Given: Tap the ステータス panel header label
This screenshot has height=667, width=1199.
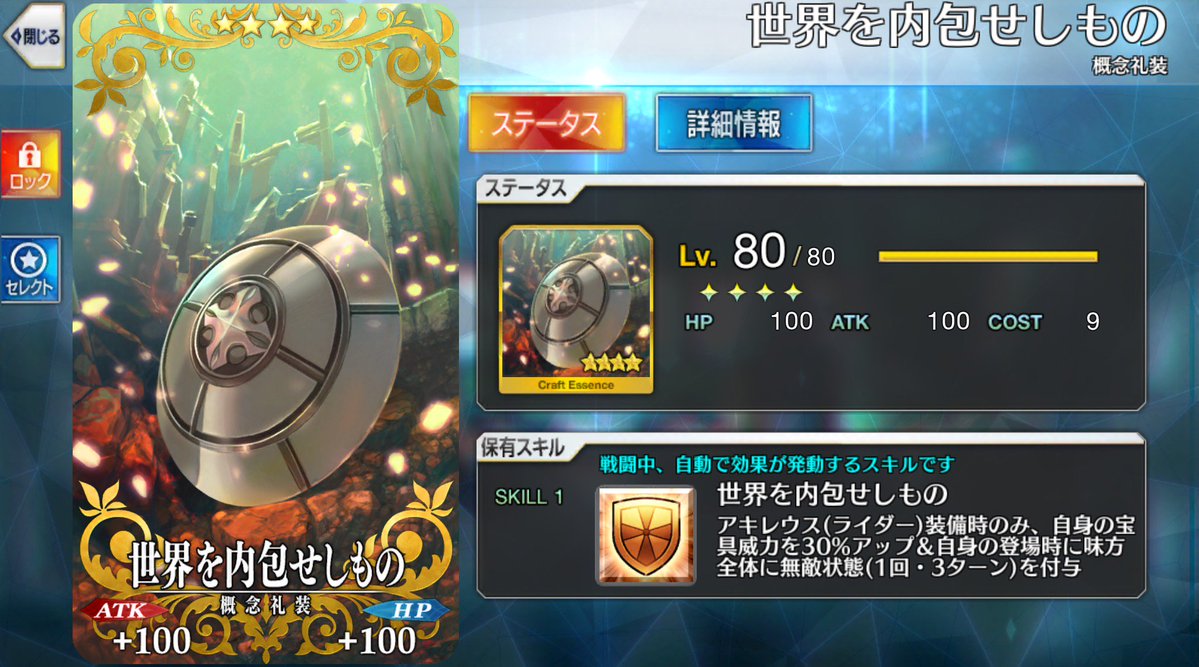Looking at the screenshot, I should point(526,188).
